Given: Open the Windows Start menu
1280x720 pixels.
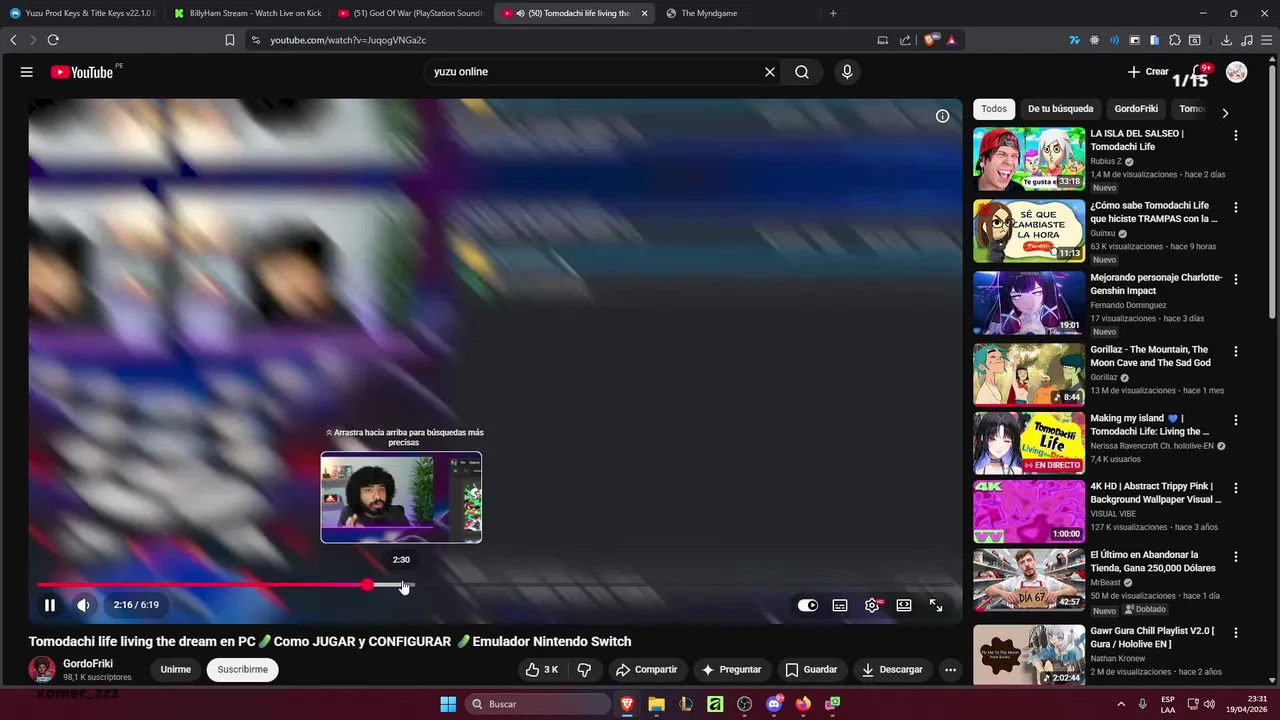Looking at the screenshot, I should click(x=448, y=704).
